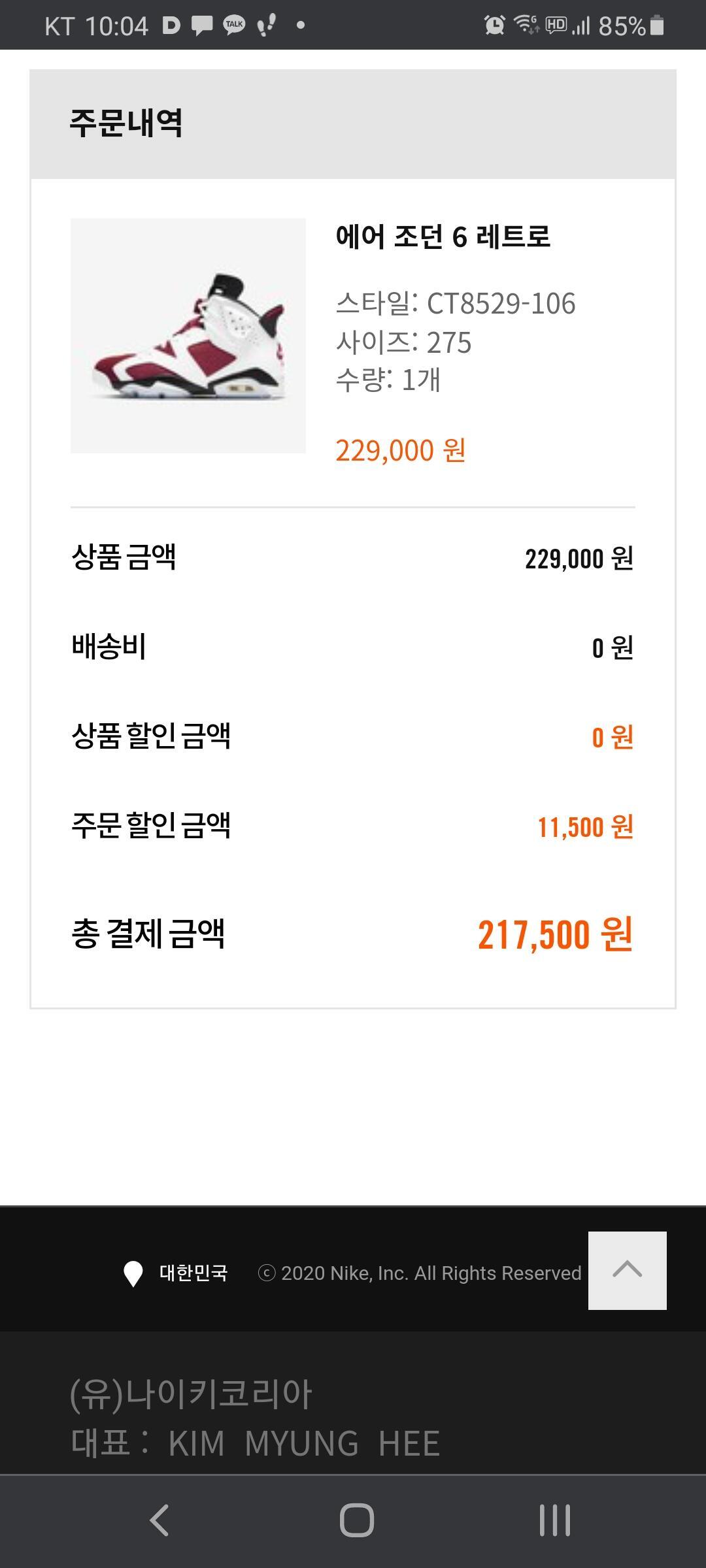Tap the Wi-Fi status icon
Screen dimensions: 706x1568
tap(526, 25)
